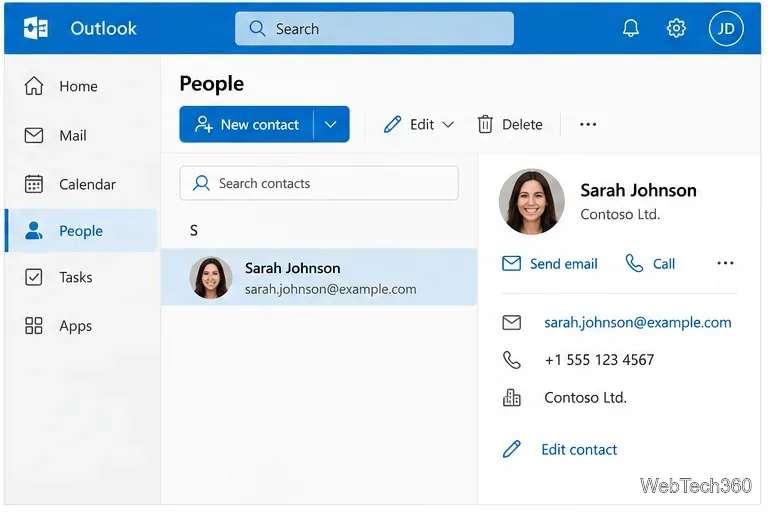
Task: Click the add-person icon on New contact
Action: (203, 124)
